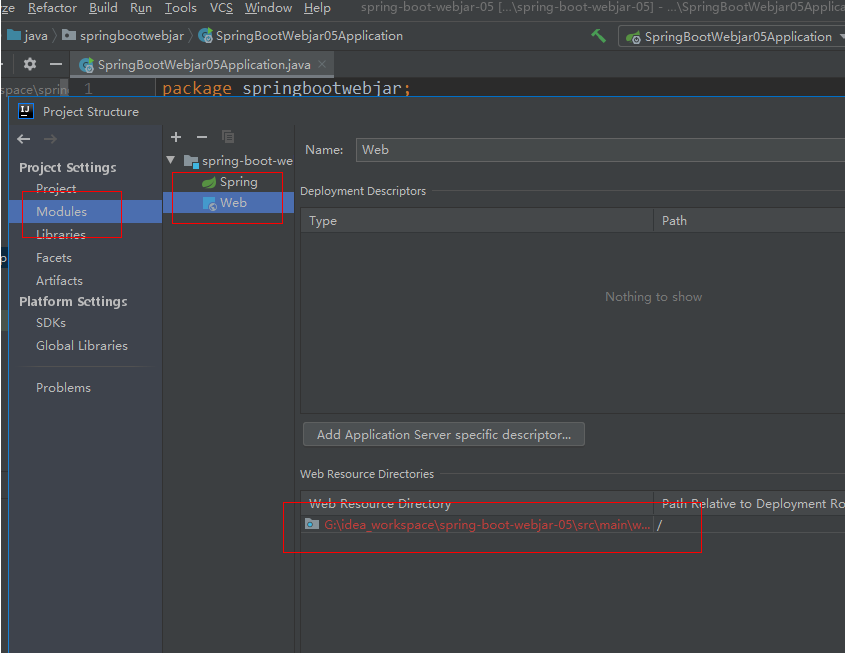Click the package springbootwebjar code line
Viewport: 847px width, 653px height.
286,88
